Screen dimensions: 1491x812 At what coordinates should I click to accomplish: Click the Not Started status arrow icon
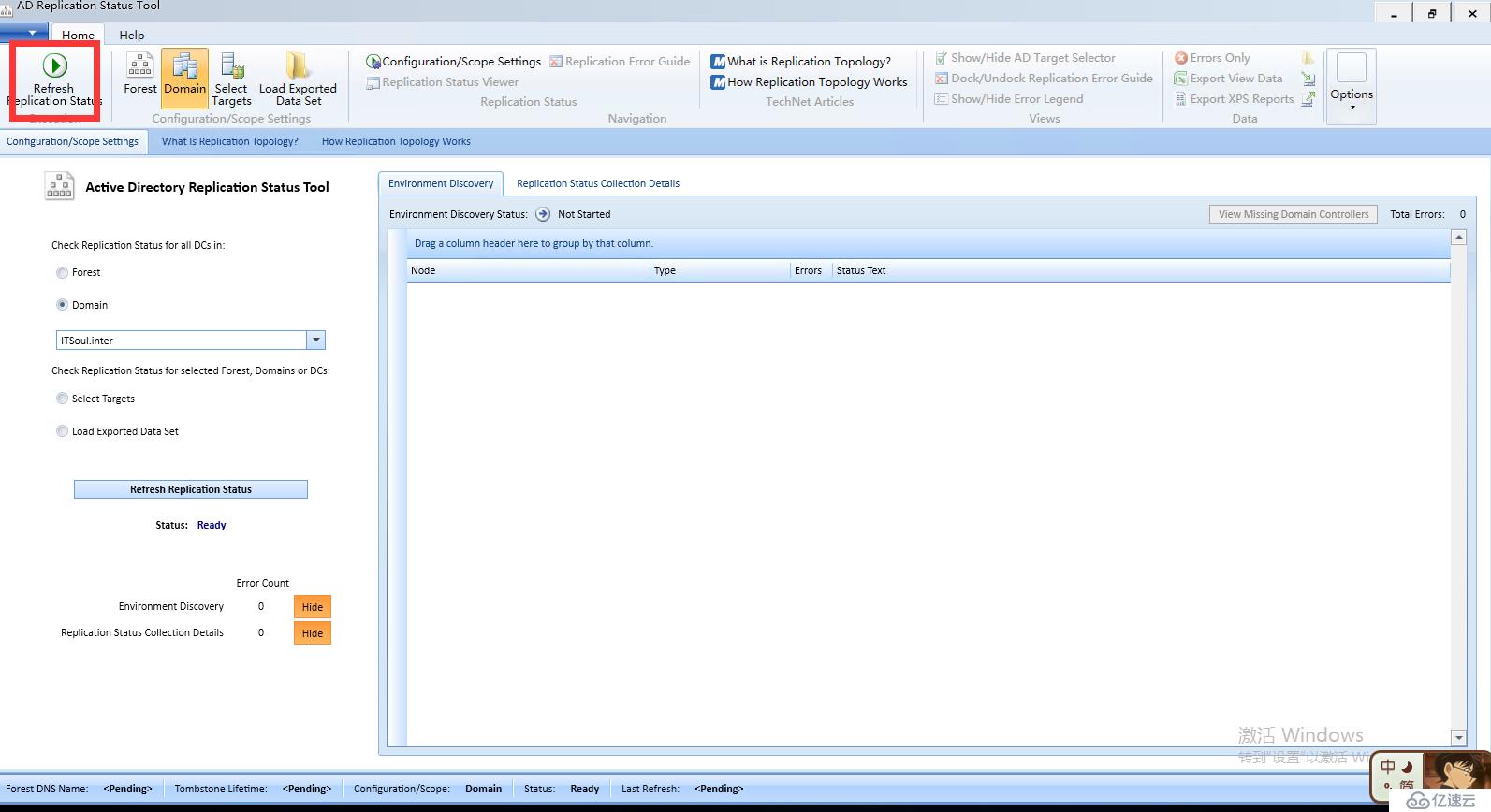tap(543, 214)
